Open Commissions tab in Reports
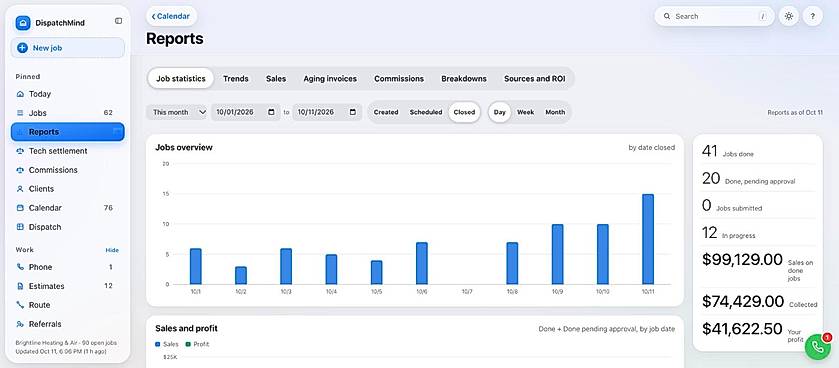Viewport: 839px width, 368px height. click(399, 79)
